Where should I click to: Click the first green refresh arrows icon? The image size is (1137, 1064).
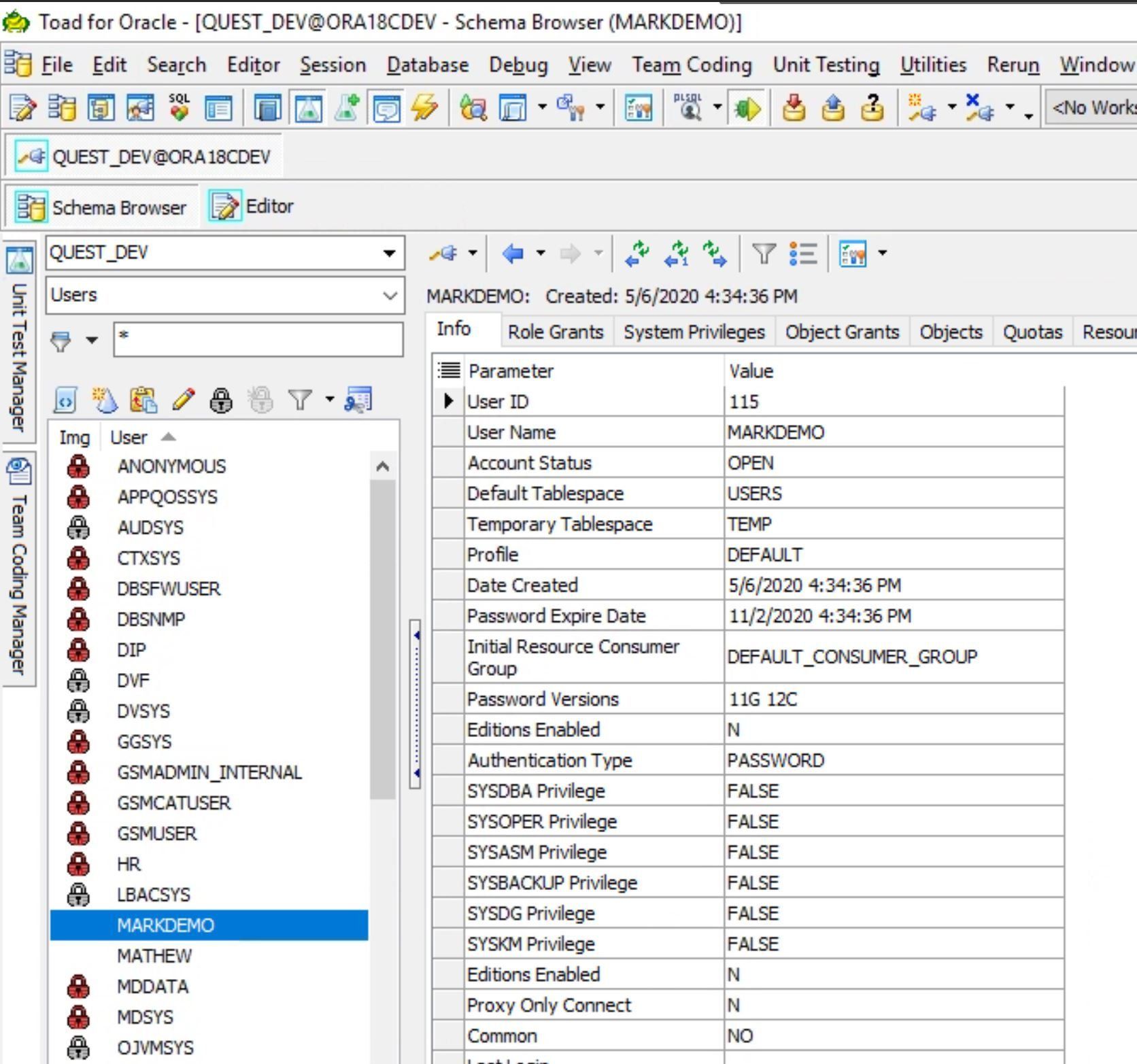(x=637, y=254)
